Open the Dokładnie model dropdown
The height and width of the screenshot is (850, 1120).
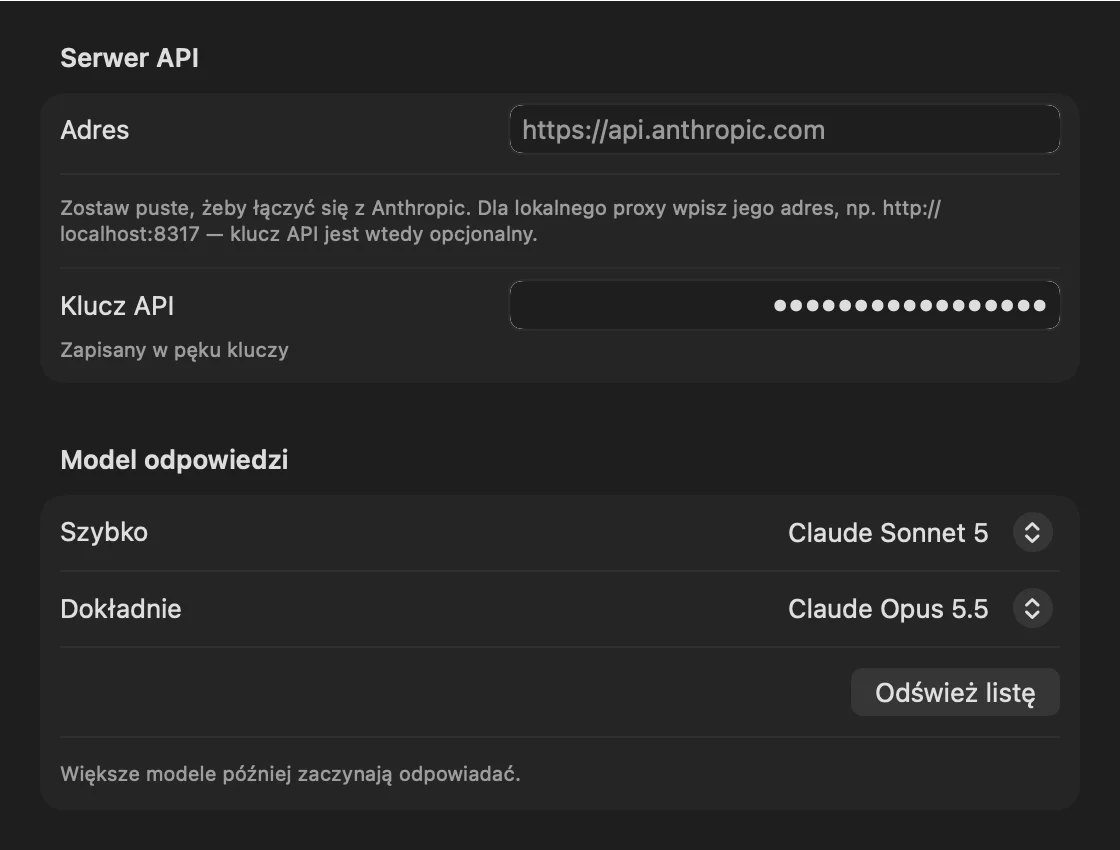(919, 609)
